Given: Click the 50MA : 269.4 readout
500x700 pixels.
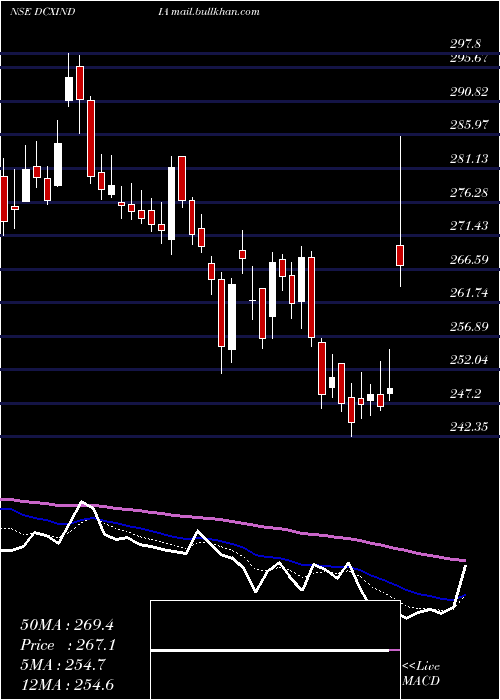Looking at the screenshot, I should (x=69, y=625).
